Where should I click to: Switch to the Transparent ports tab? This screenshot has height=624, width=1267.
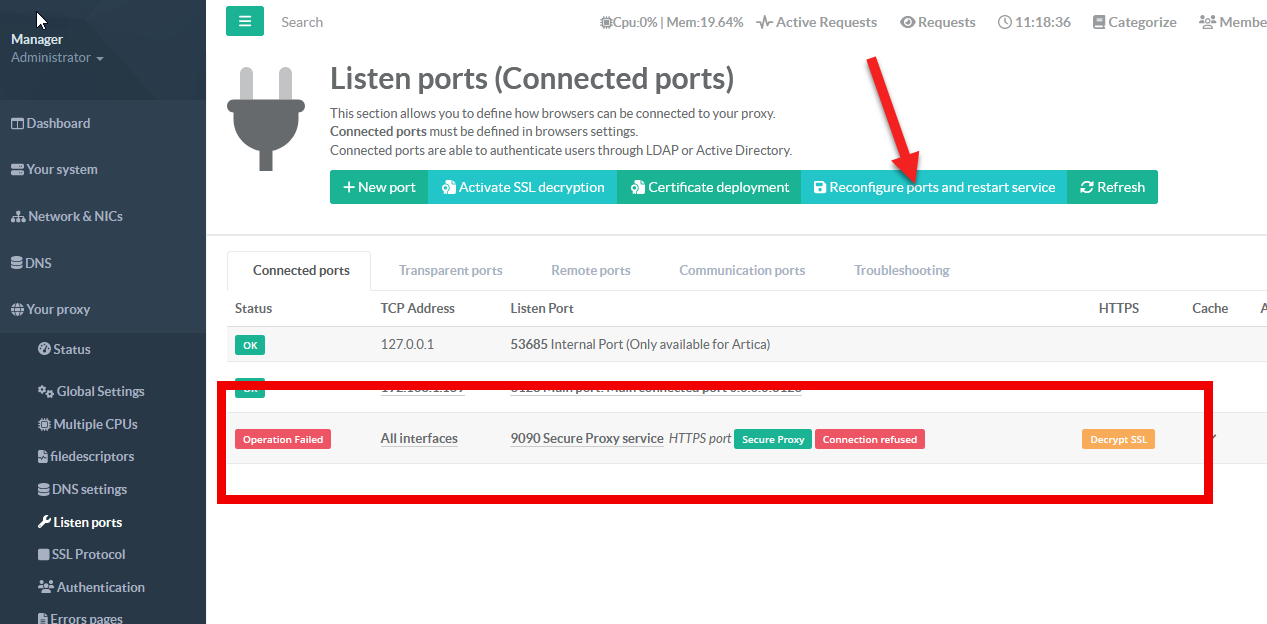coord(450,270)
